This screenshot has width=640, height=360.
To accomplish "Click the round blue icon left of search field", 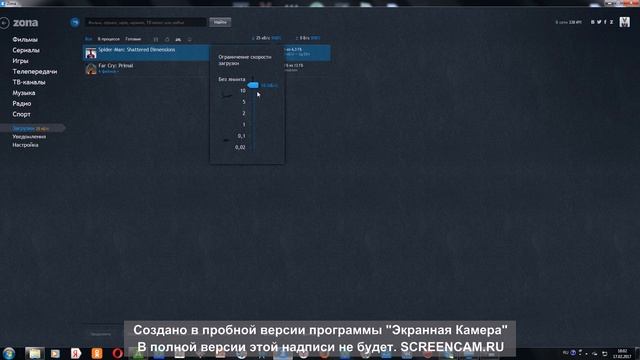I will [74, 22].
